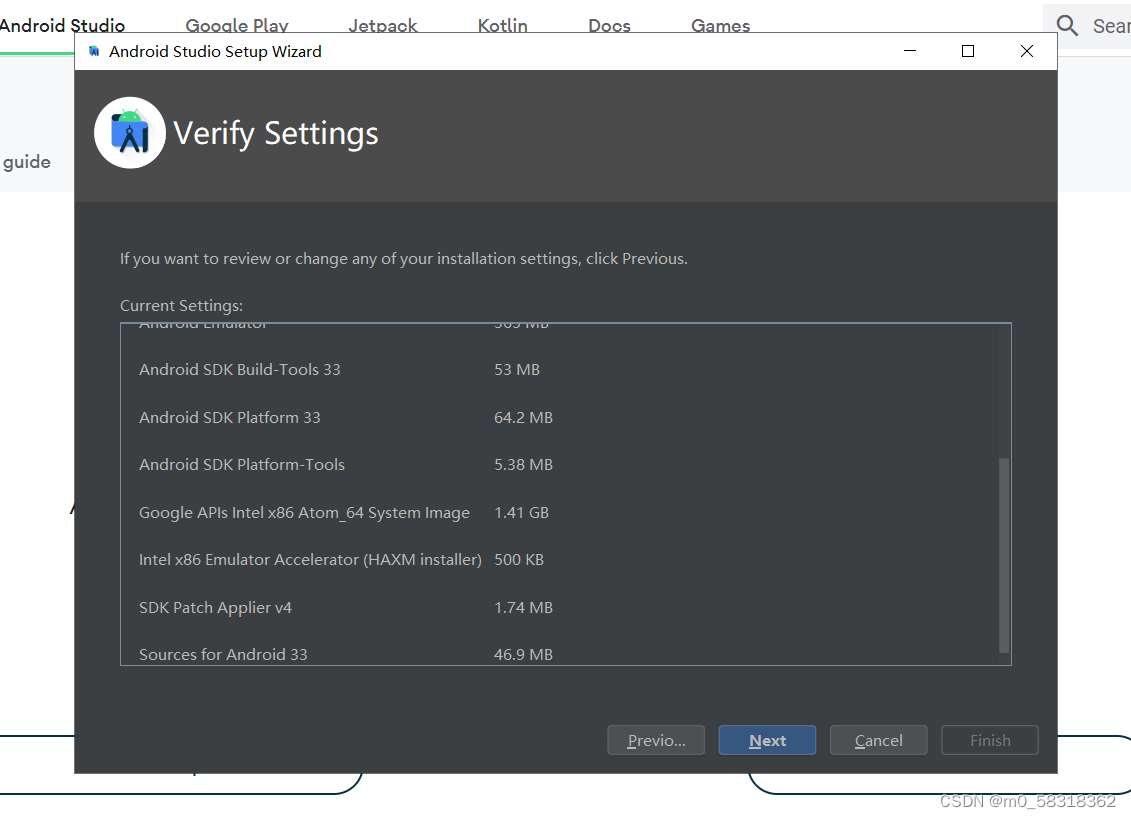This screenshot has width=1131, height=819.
Task: Maximize the Setup Wizard window
Action: (968, 51)
